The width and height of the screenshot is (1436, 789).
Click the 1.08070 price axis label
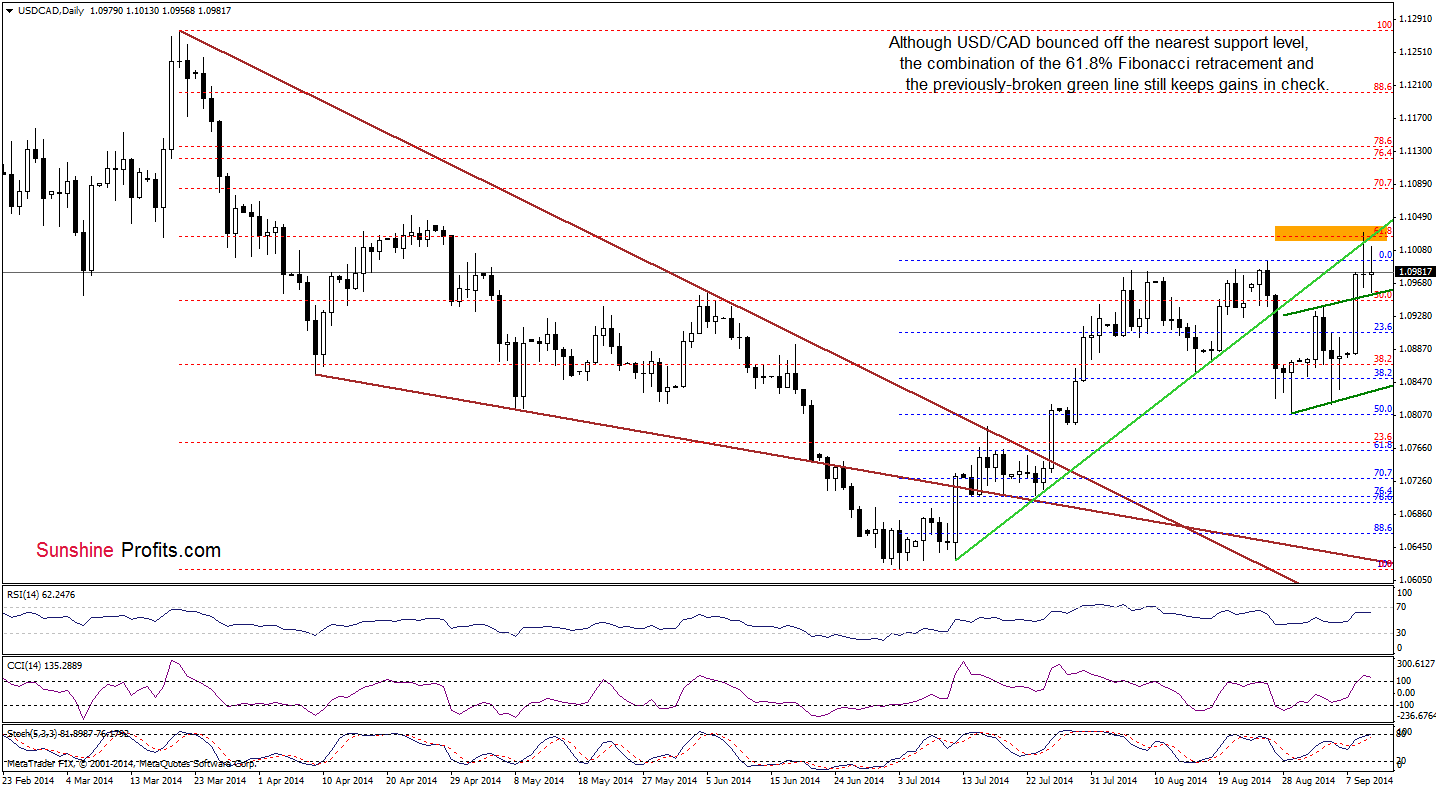[x=1413, y=415]
